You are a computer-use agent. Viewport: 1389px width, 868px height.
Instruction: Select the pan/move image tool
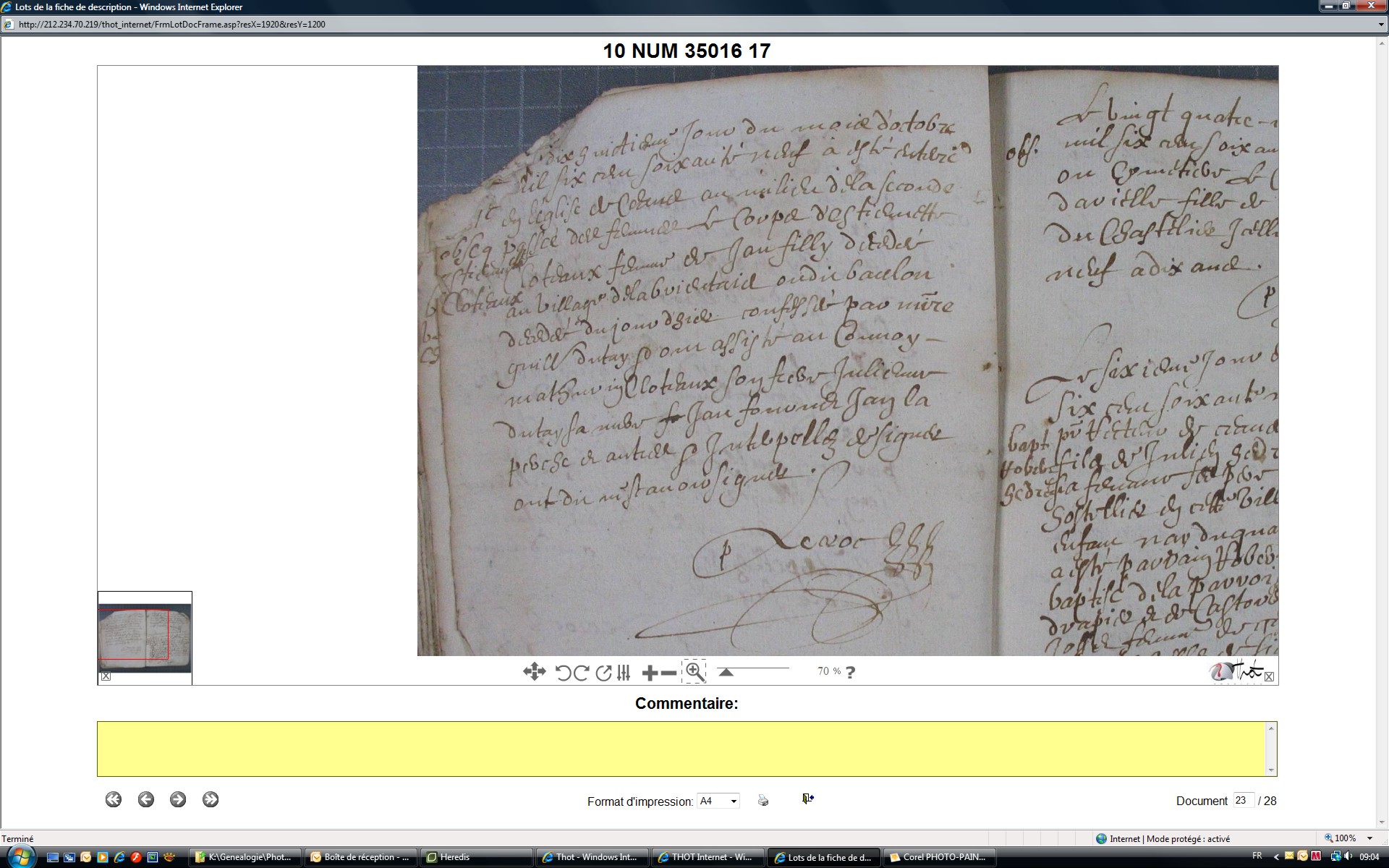(x=534, y=672)
